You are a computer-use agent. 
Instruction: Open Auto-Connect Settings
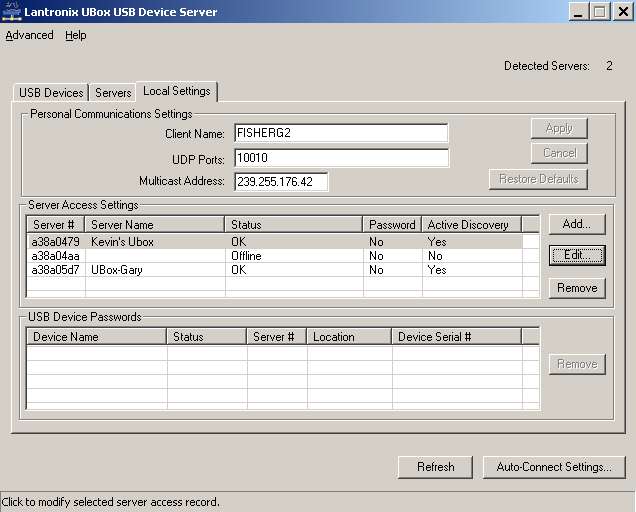tap(554, 467)
